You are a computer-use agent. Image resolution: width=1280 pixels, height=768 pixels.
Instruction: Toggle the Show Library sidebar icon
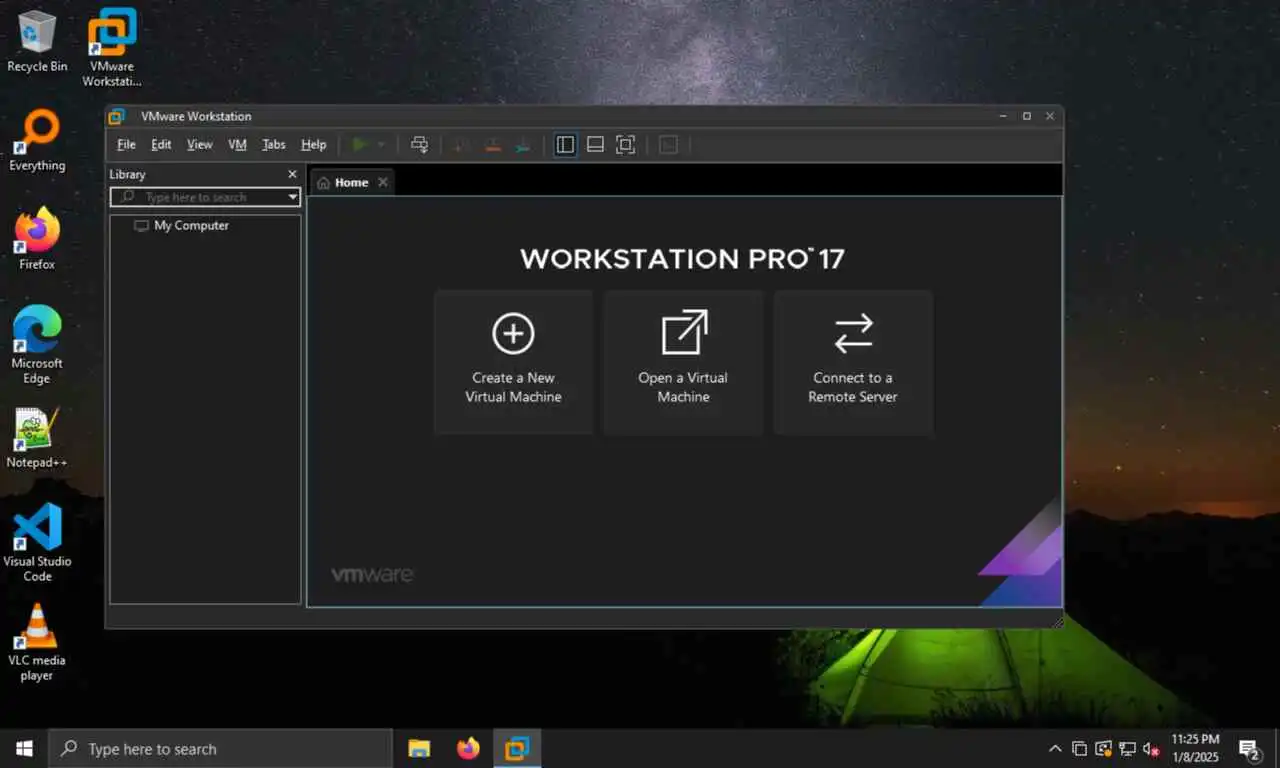(x=565, y=145)
